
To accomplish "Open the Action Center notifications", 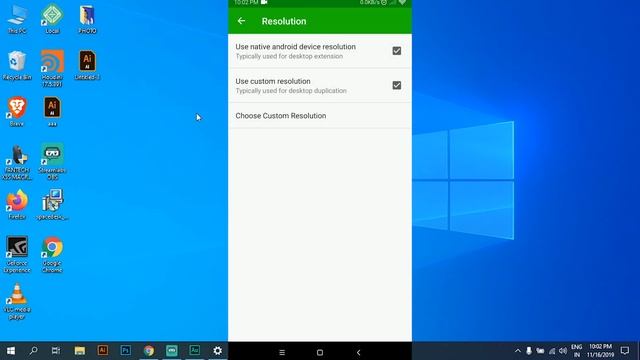I will coord(624,351).
